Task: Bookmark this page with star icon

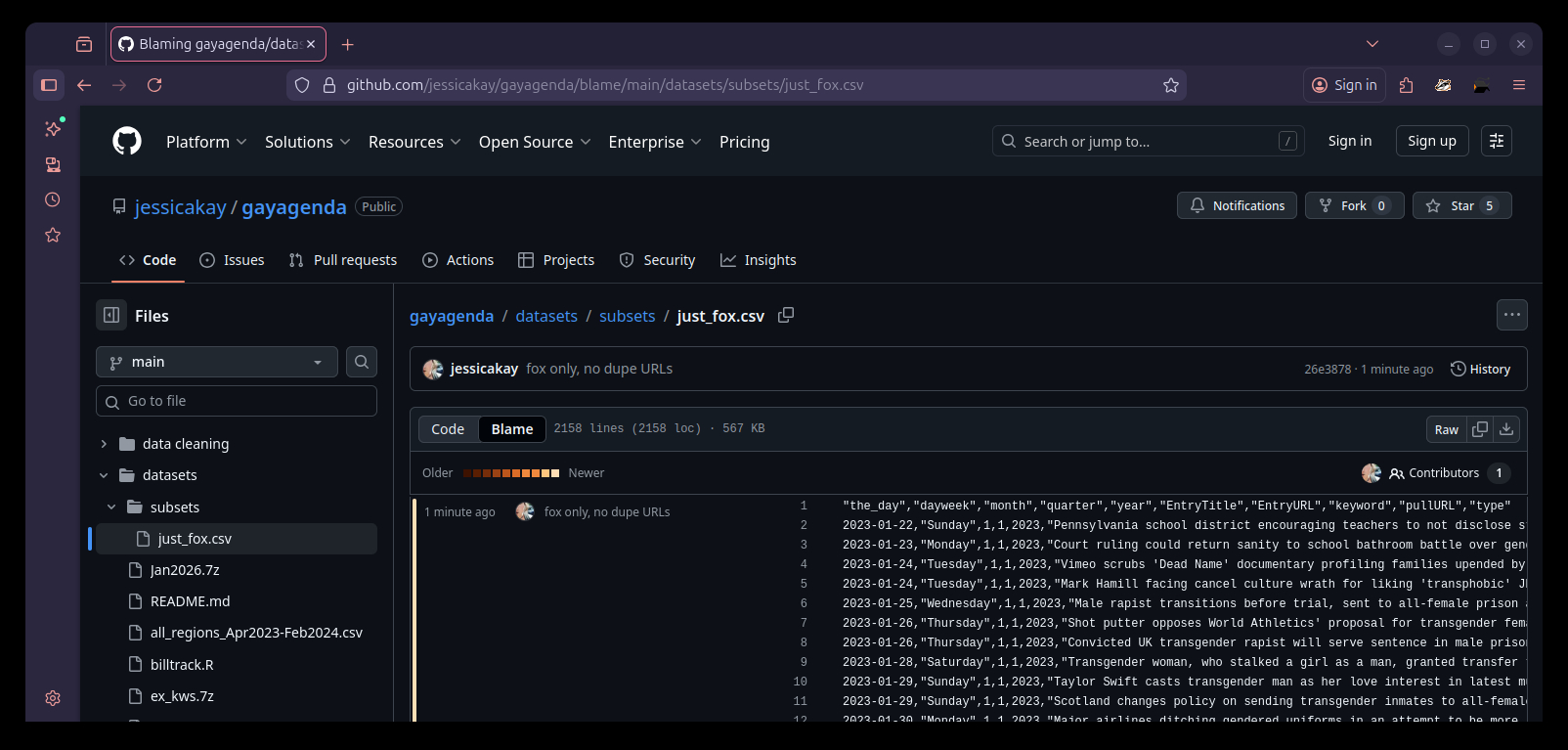Action: tap(1170, 85)
